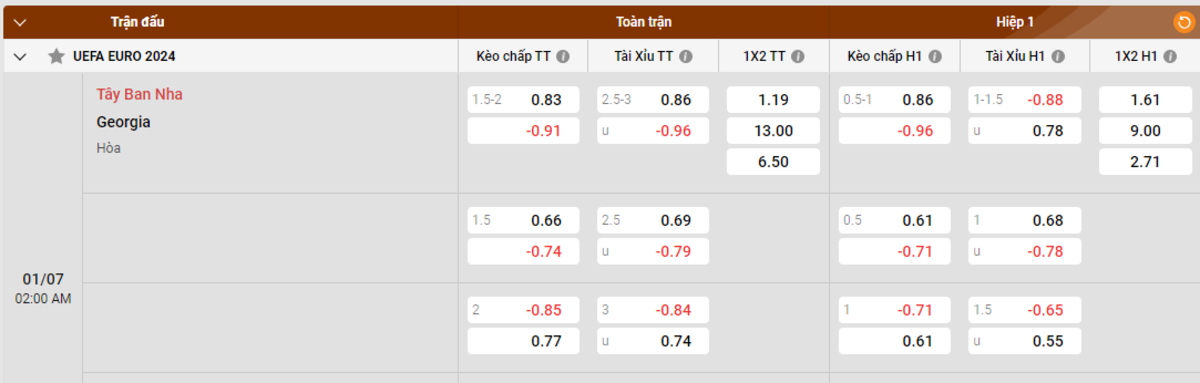Open the info icon beside Tài Xỉu H1
The image size is (1200, 383).
click(1057, 57)
